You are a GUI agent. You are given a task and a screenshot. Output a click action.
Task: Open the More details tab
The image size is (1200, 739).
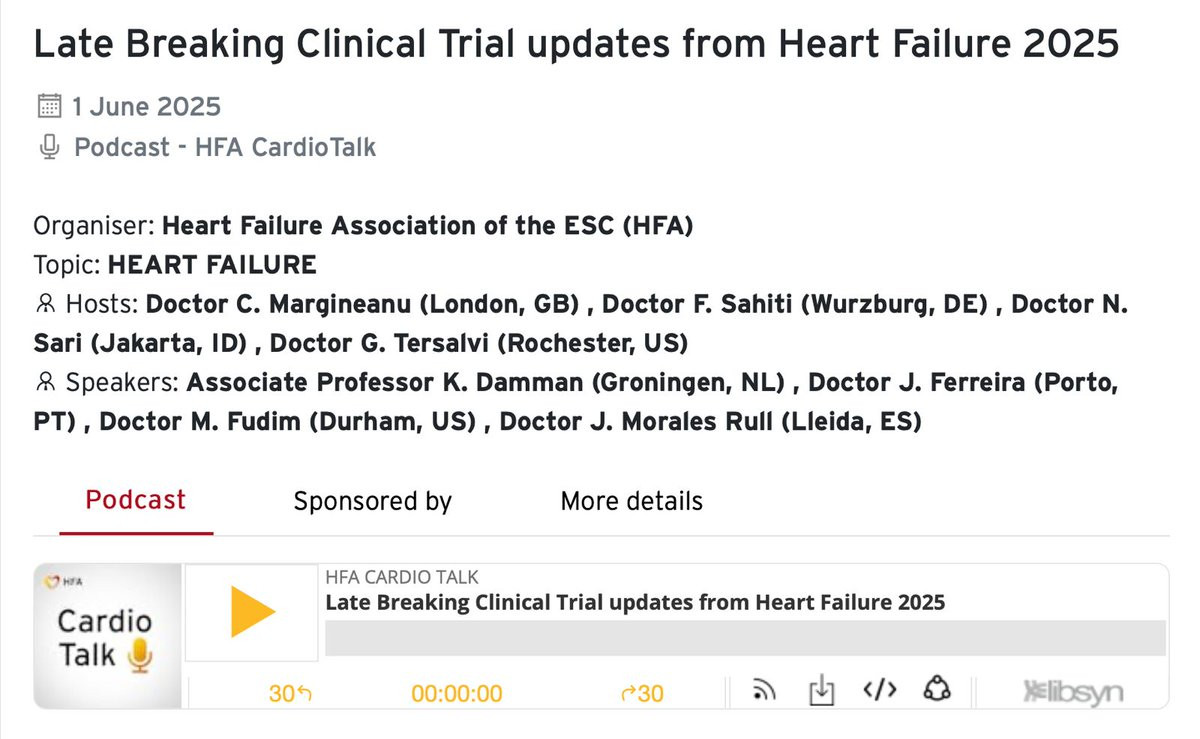pyautogui.click(x=631, y=501)
